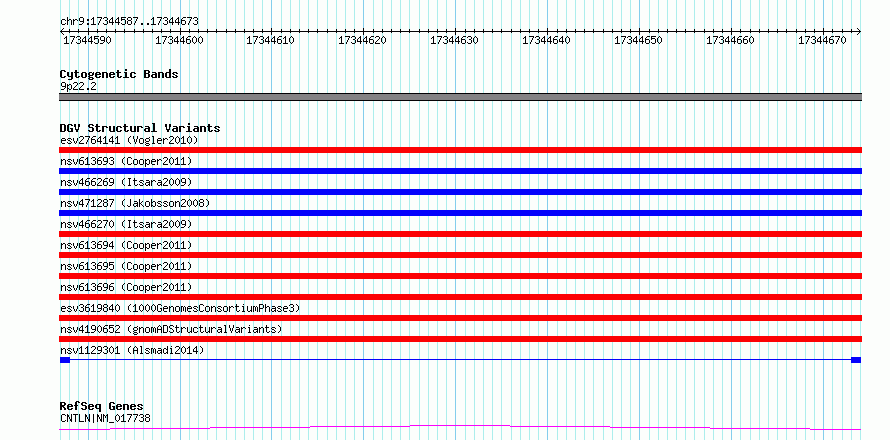Click the 17344660 ruler position

pos(731,40)
